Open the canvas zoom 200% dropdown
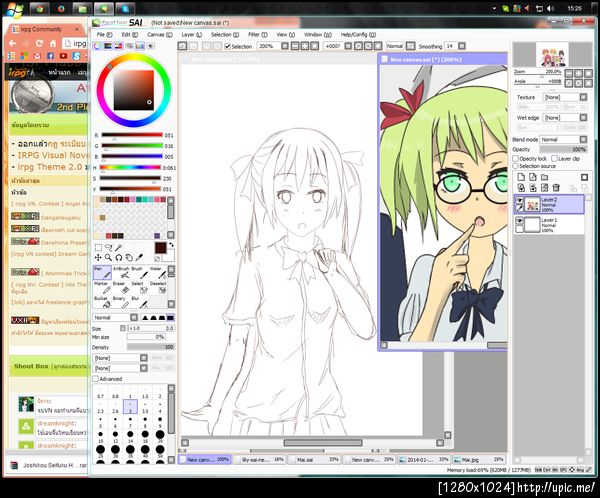The width and height of the screenshot is (600, 498). 285,46
